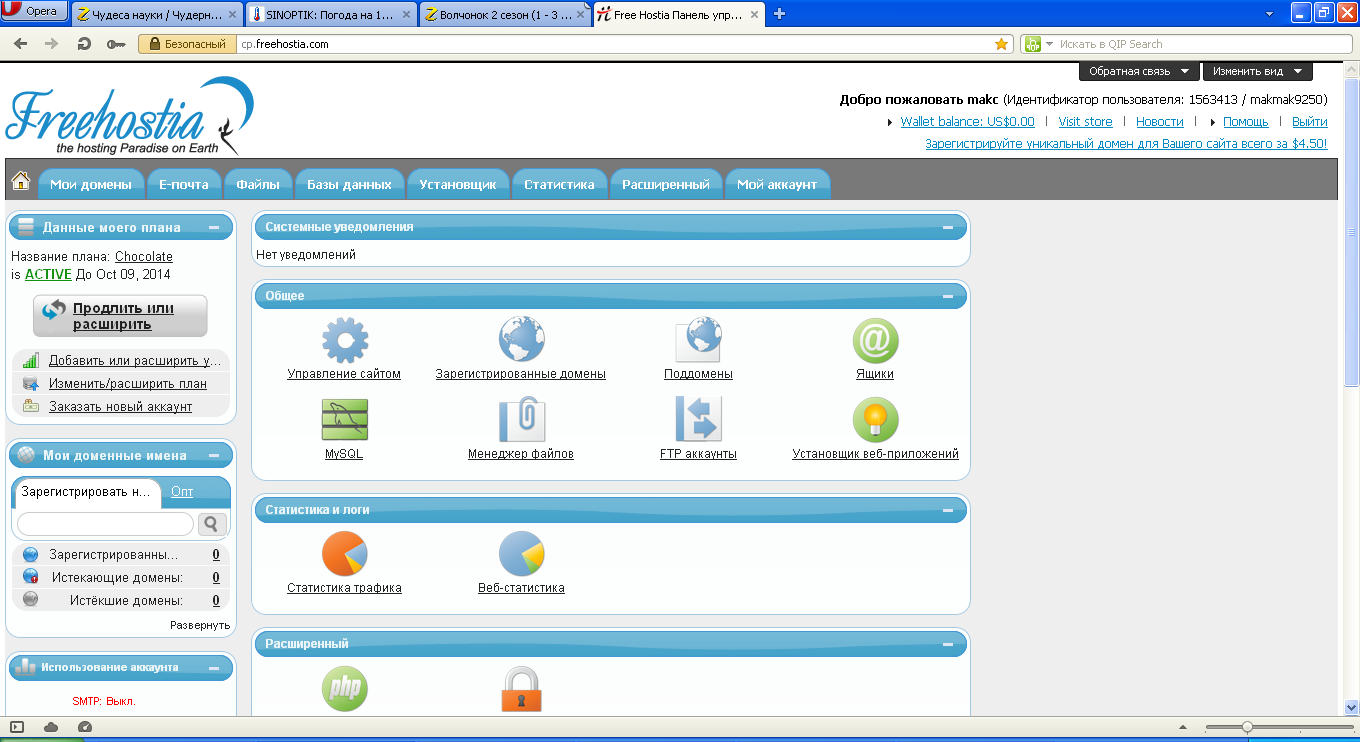The width and height of the screenshot is (1360, 742).
Task: Collapse the Использование аккаунта panel
Action: click(x=214, y=667)
